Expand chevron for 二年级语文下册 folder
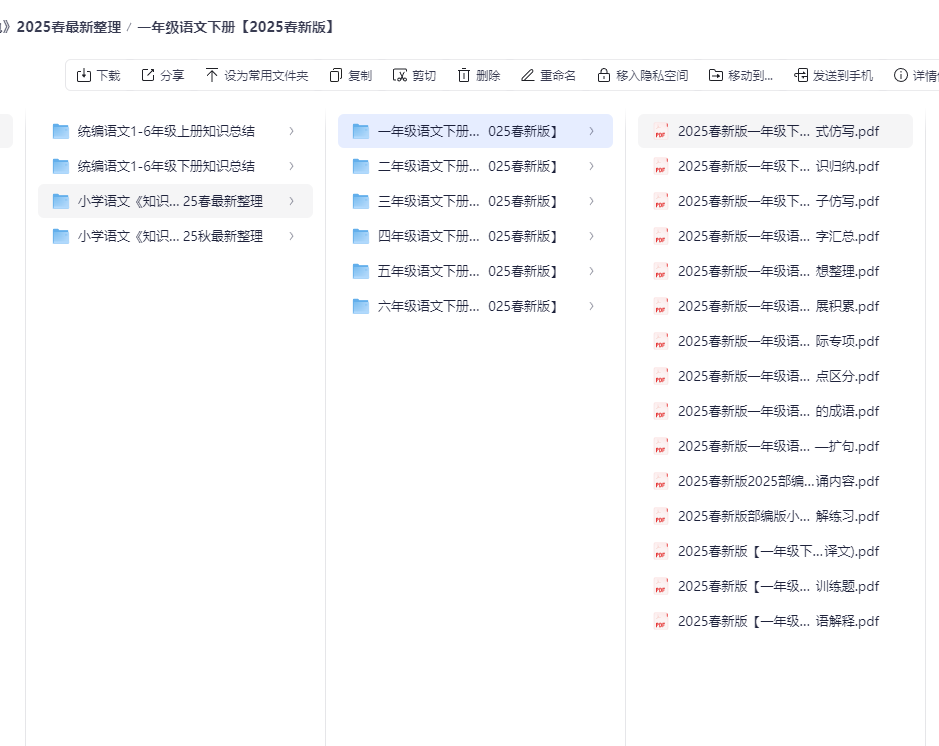The image size is (939, 746). 591,166
